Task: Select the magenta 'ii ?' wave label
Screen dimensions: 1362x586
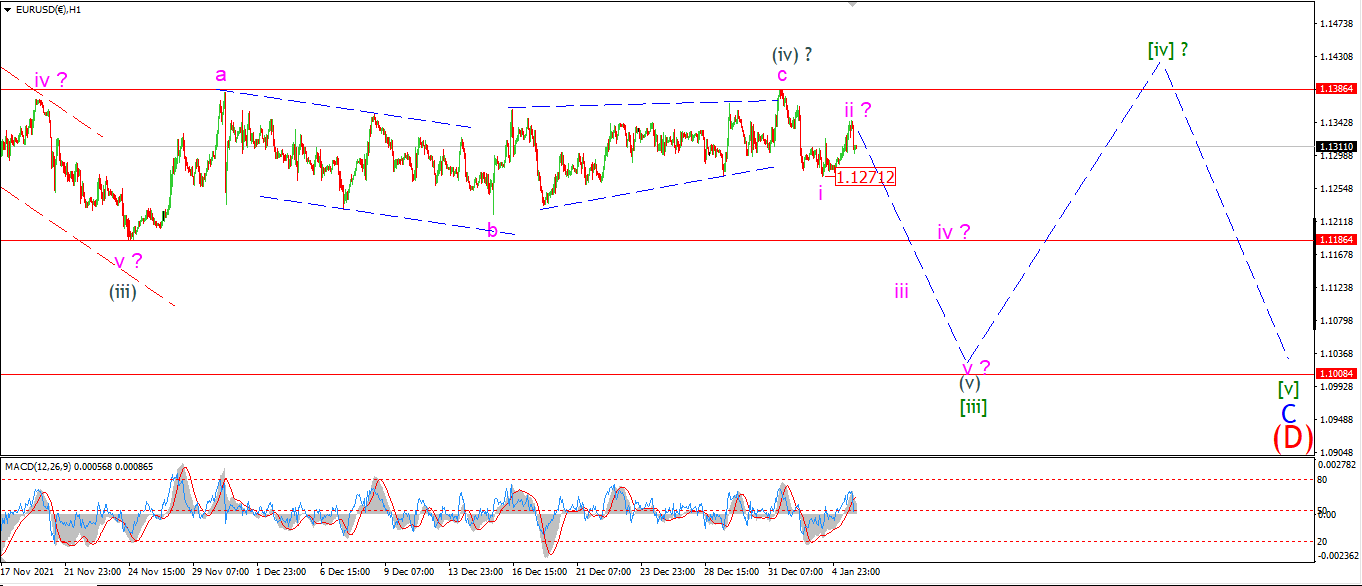Action: pyautogui.click(x=857, y=109)
